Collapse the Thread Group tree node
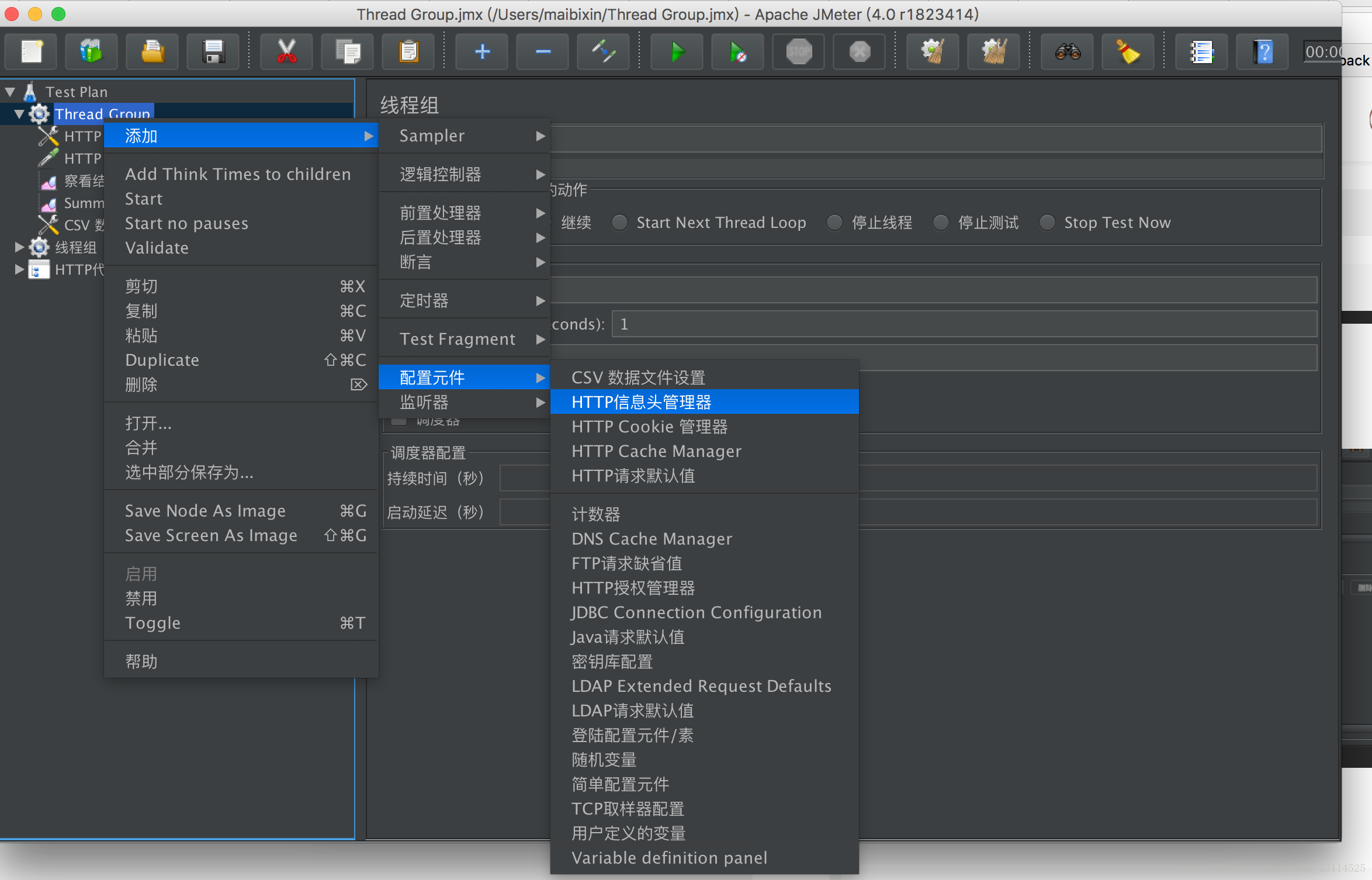 coord(19,114)
